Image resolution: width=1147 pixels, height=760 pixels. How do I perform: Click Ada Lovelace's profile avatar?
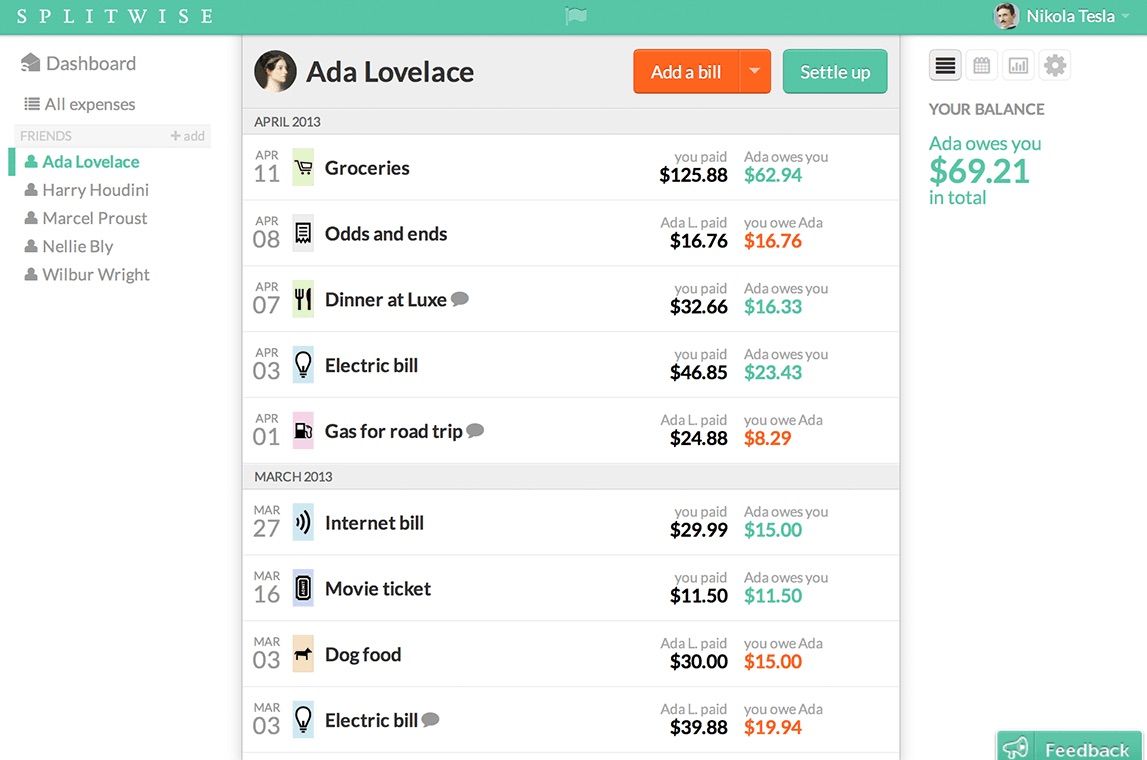(275, 71)
